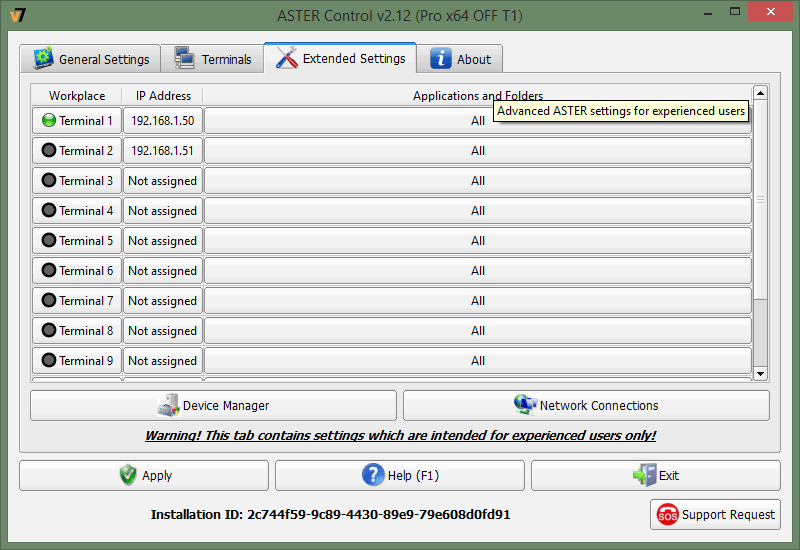Click the Device Manager computer icon
The image size is (800, 550).
(x=168, y=405)
